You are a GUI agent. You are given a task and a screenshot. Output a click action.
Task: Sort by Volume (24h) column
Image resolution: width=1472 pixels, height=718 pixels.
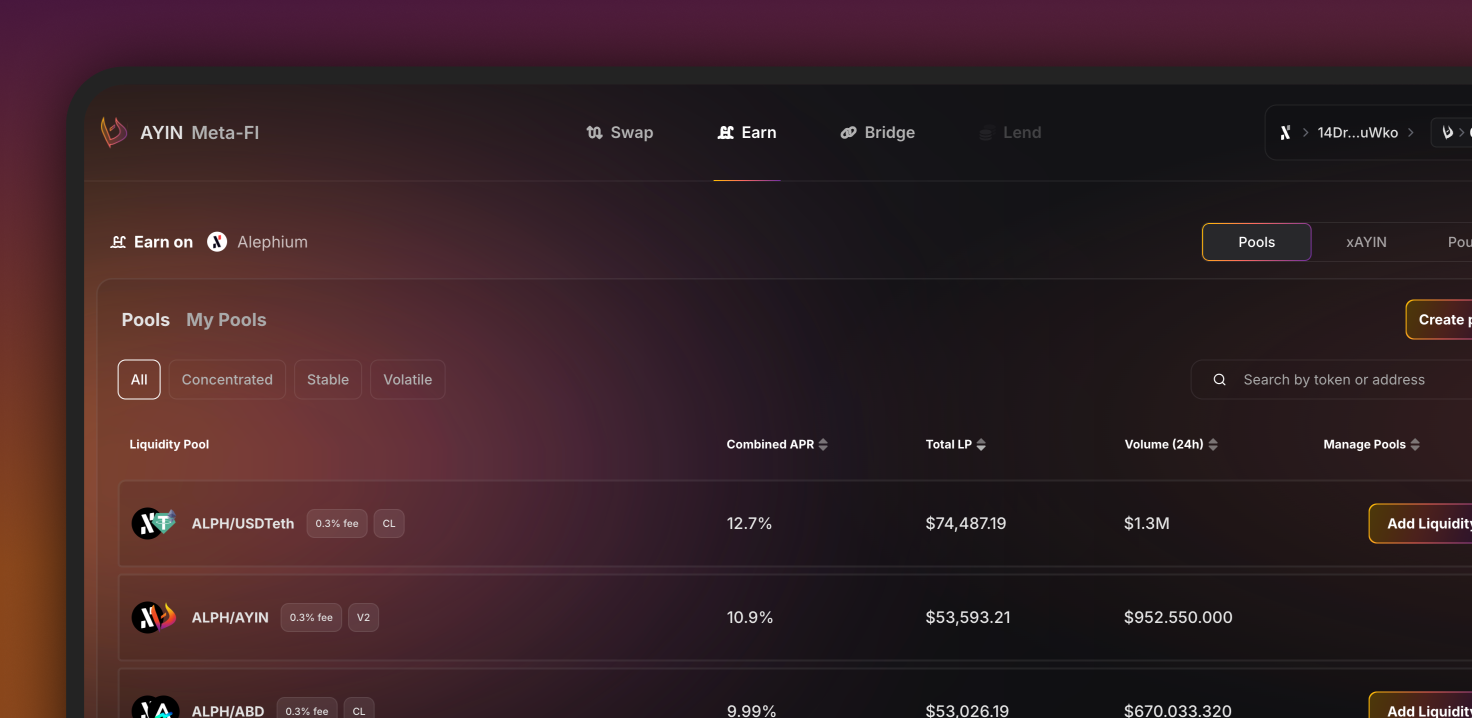(1212, 445)
